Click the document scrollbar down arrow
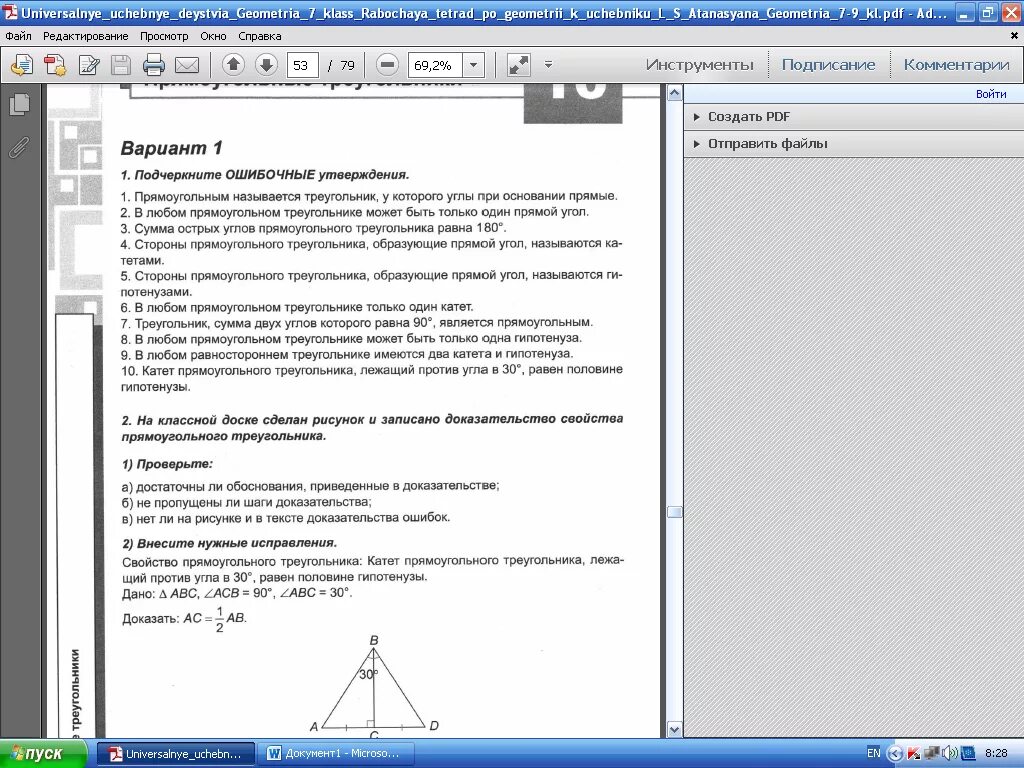Screen dimensions: 1024x768 click(x=675, y=729)
